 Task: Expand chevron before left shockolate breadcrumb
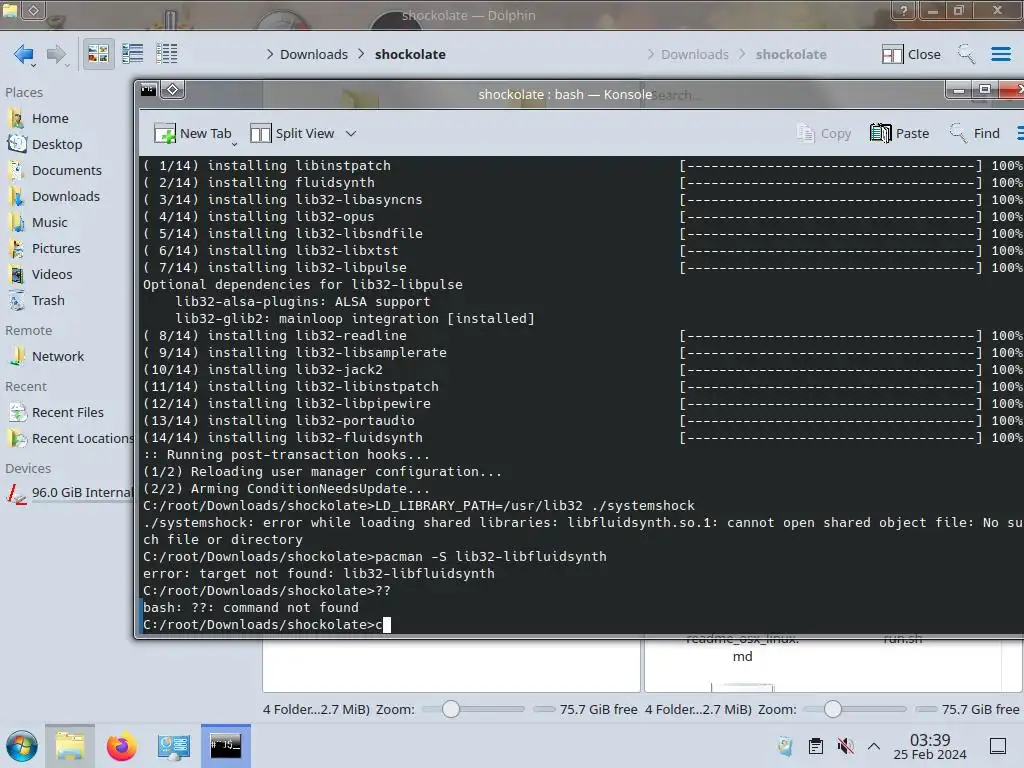[x=362, y=54]
